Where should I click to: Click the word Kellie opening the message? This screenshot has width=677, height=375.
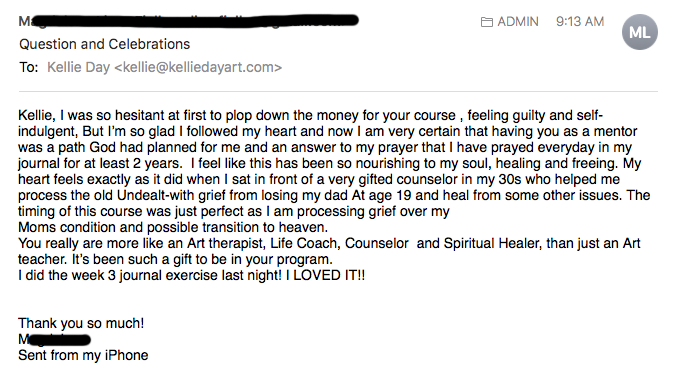pos(36,116)
